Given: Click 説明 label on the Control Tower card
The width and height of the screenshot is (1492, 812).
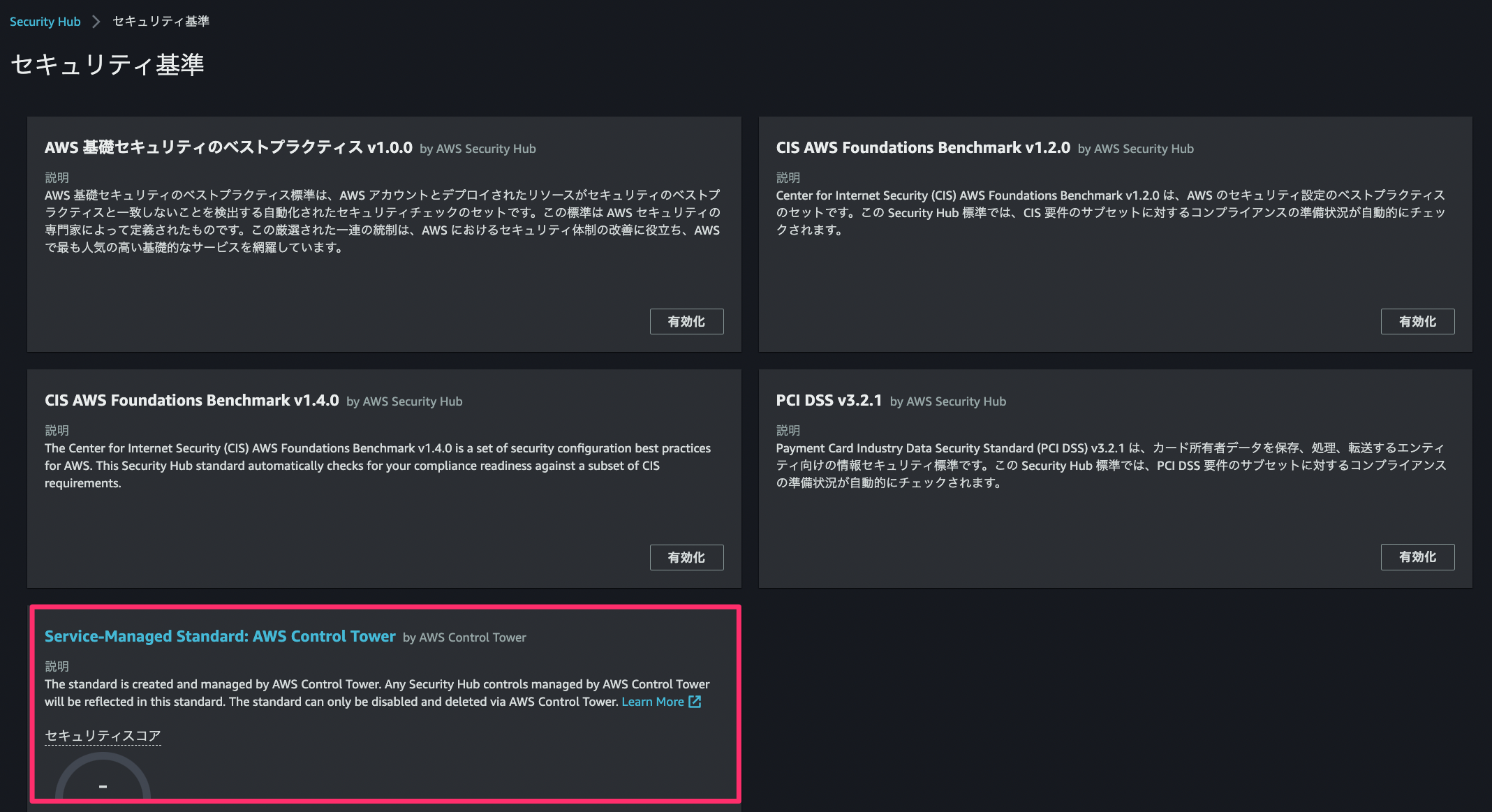Looking at the screenshot, I should tap(57, 666).
